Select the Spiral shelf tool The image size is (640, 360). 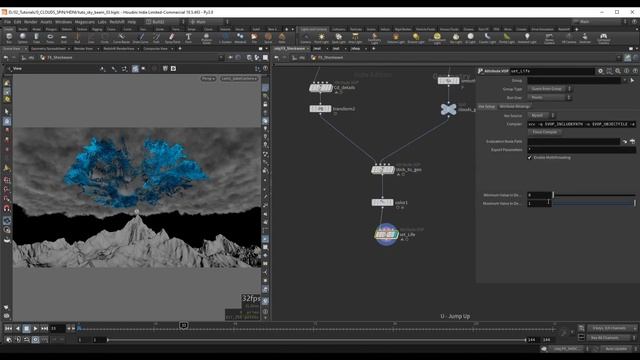[268, 38]
